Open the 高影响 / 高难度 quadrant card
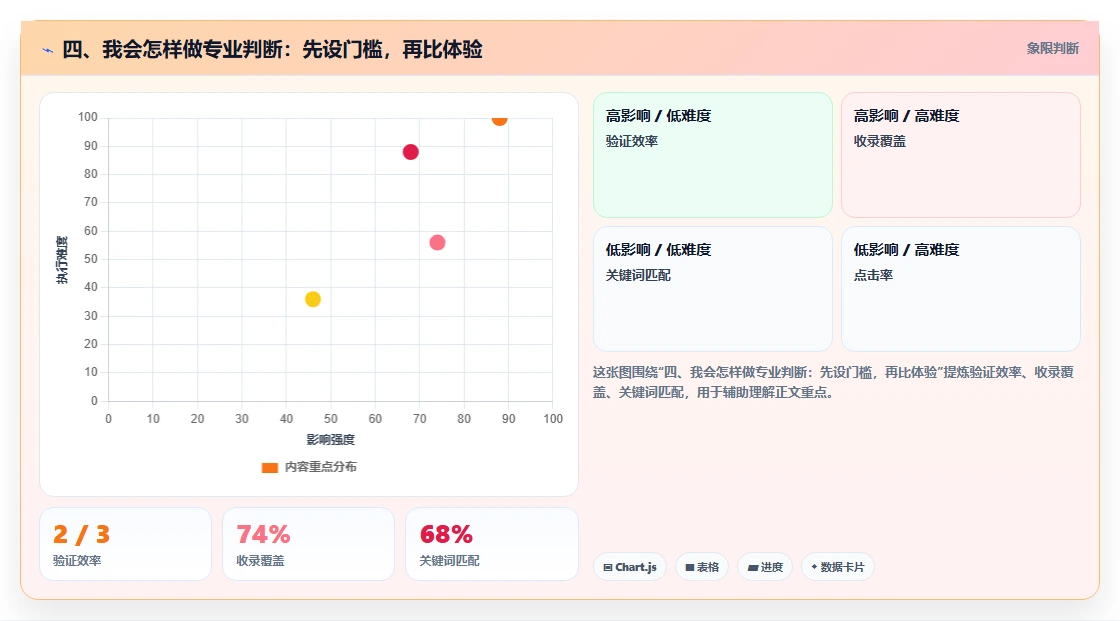 click(961, 155)
